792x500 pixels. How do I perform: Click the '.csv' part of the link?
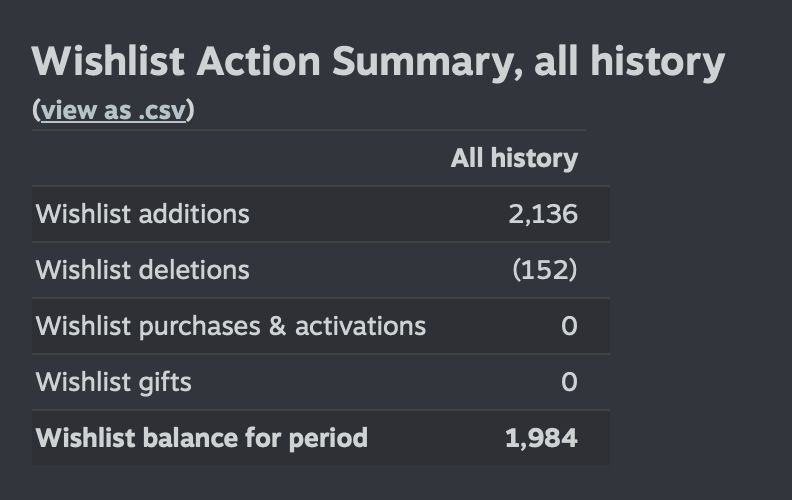point(162,110)
